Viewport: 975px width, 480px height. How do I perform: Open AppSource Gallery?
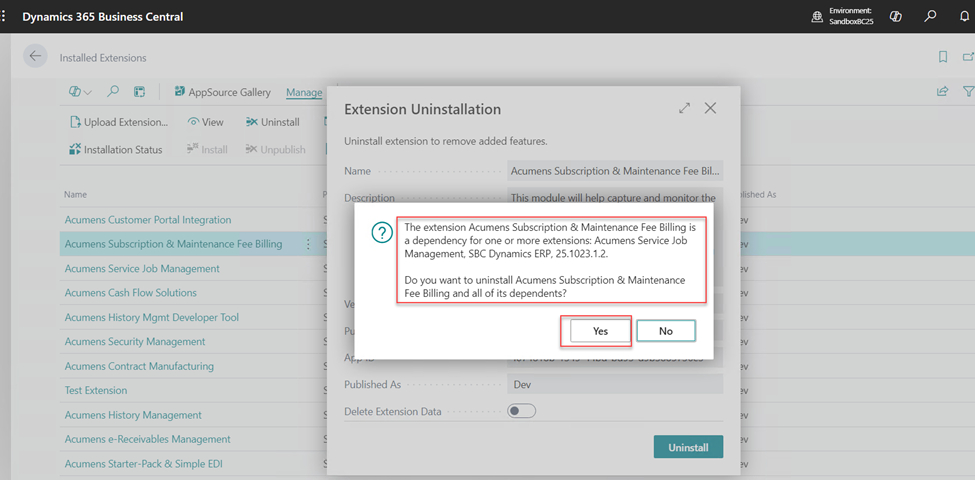tap(222, 92)
